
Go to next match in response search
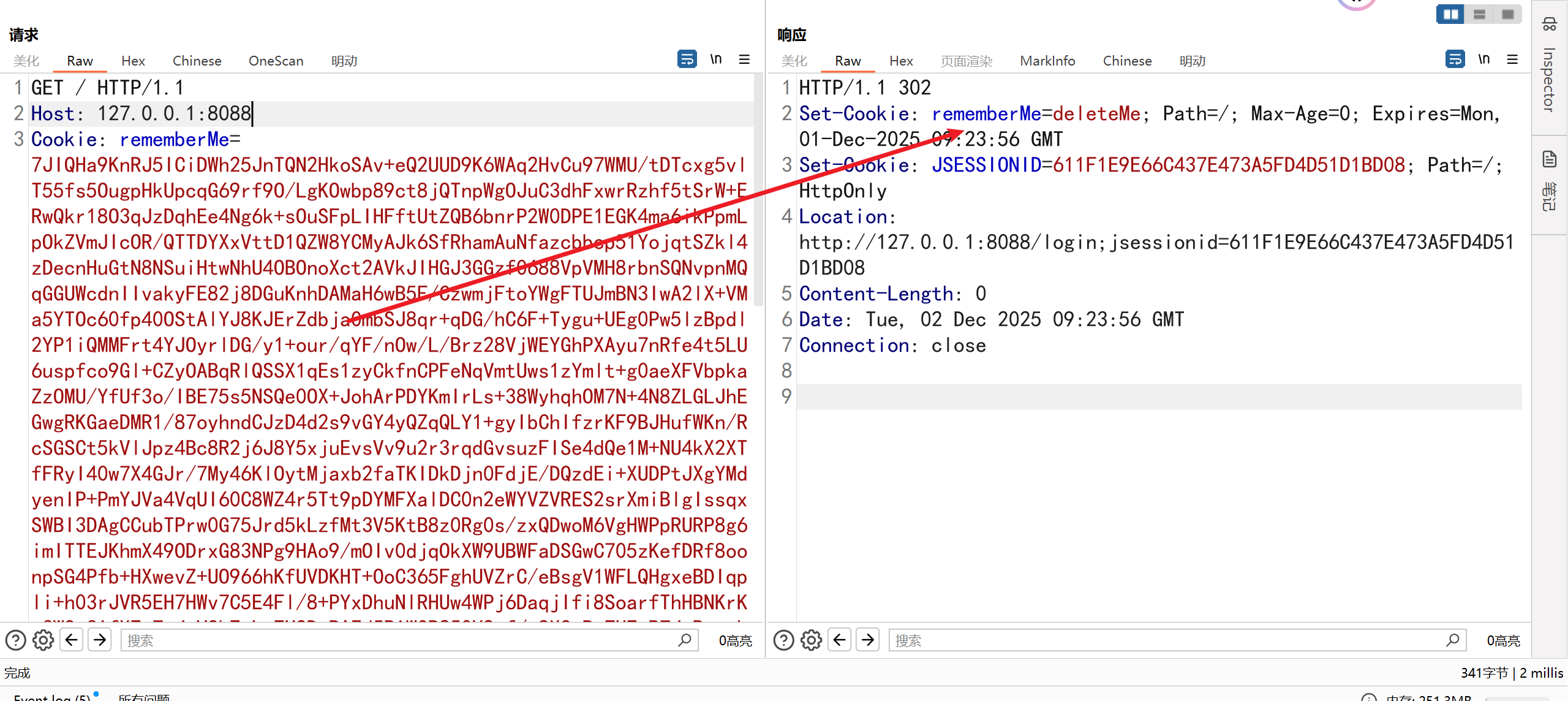click(x=867, y=640)
